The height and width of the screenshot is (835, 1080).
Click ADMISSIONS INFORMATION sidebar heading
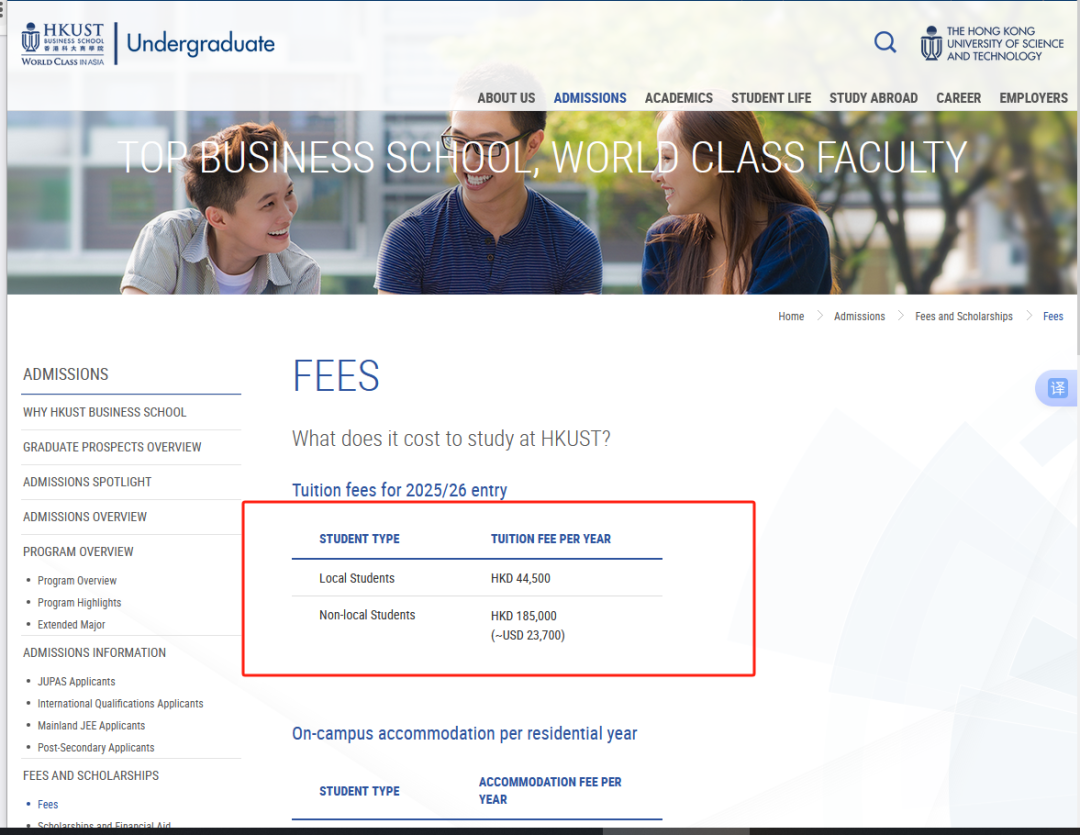94,652
